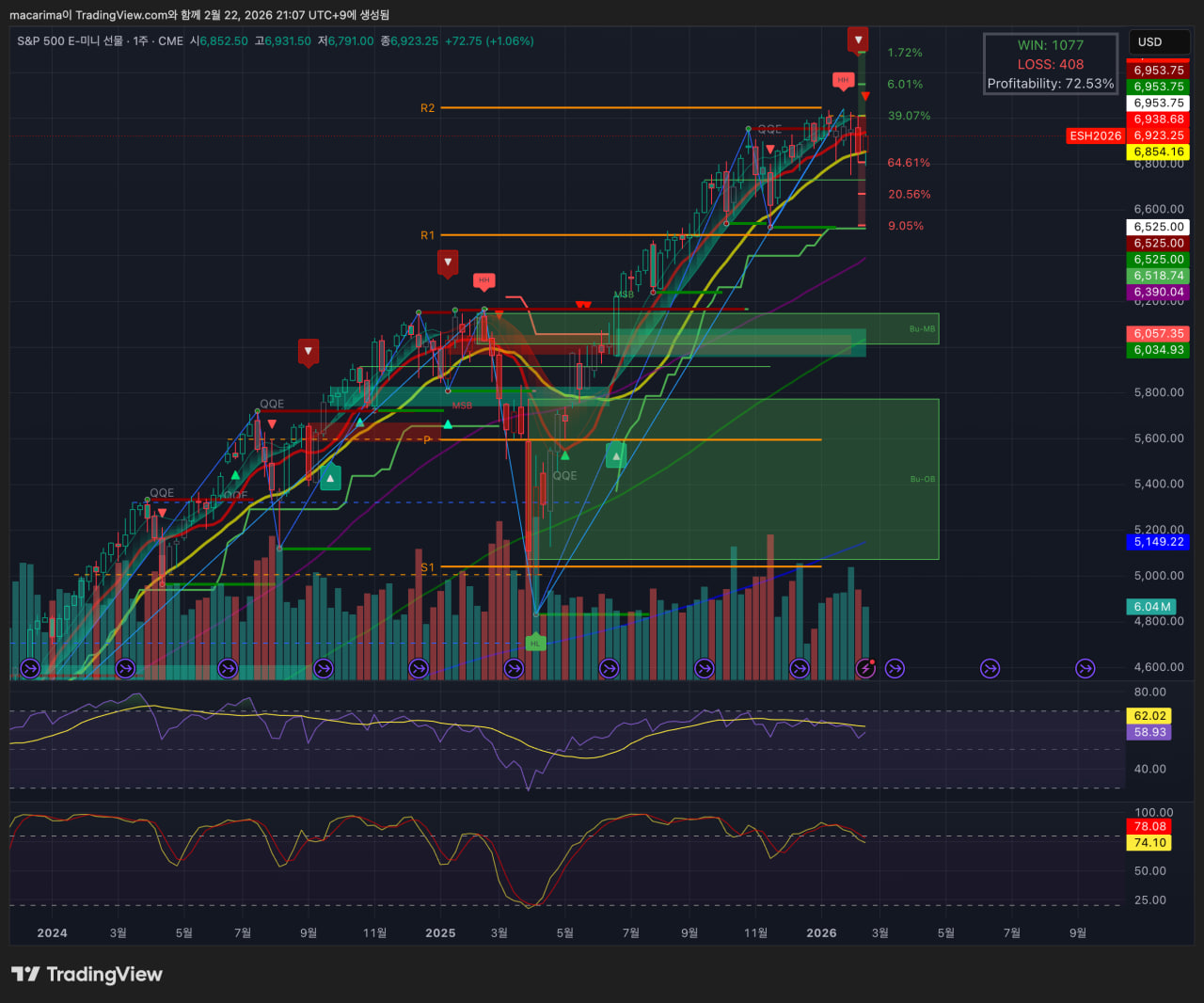
Task: Open the USD currency selector
Action: coord(1157,42)
